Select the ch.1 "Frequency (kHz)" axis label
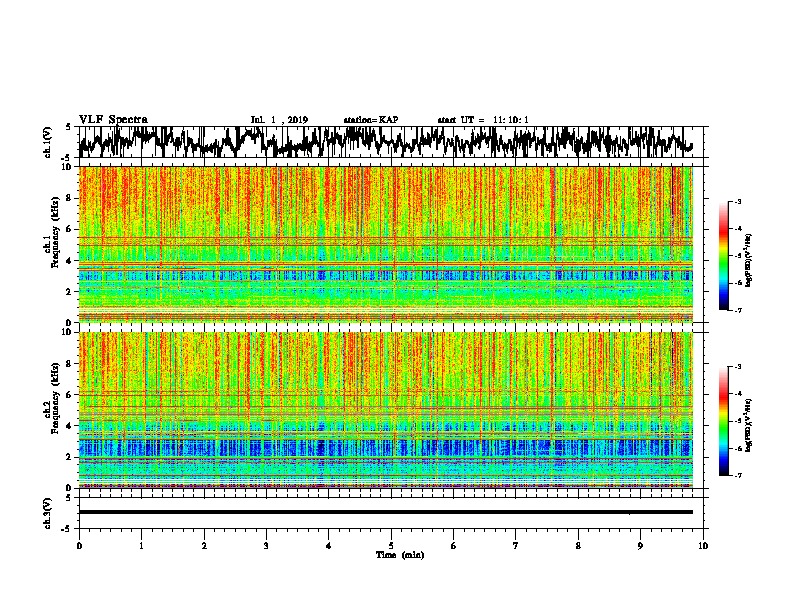 point(55,232)
